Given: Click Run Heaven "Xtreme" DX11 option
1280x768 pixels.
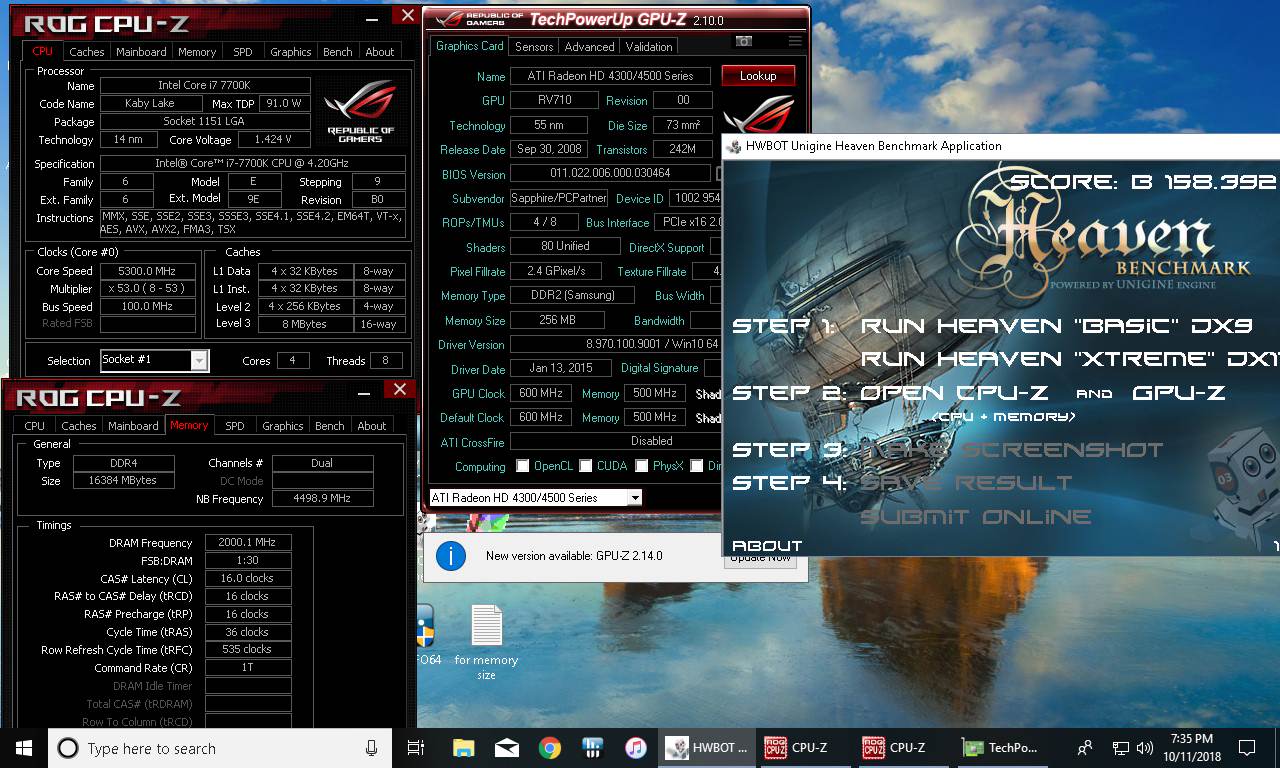Looking at the screenshot, I should (x=1069, y=359).
